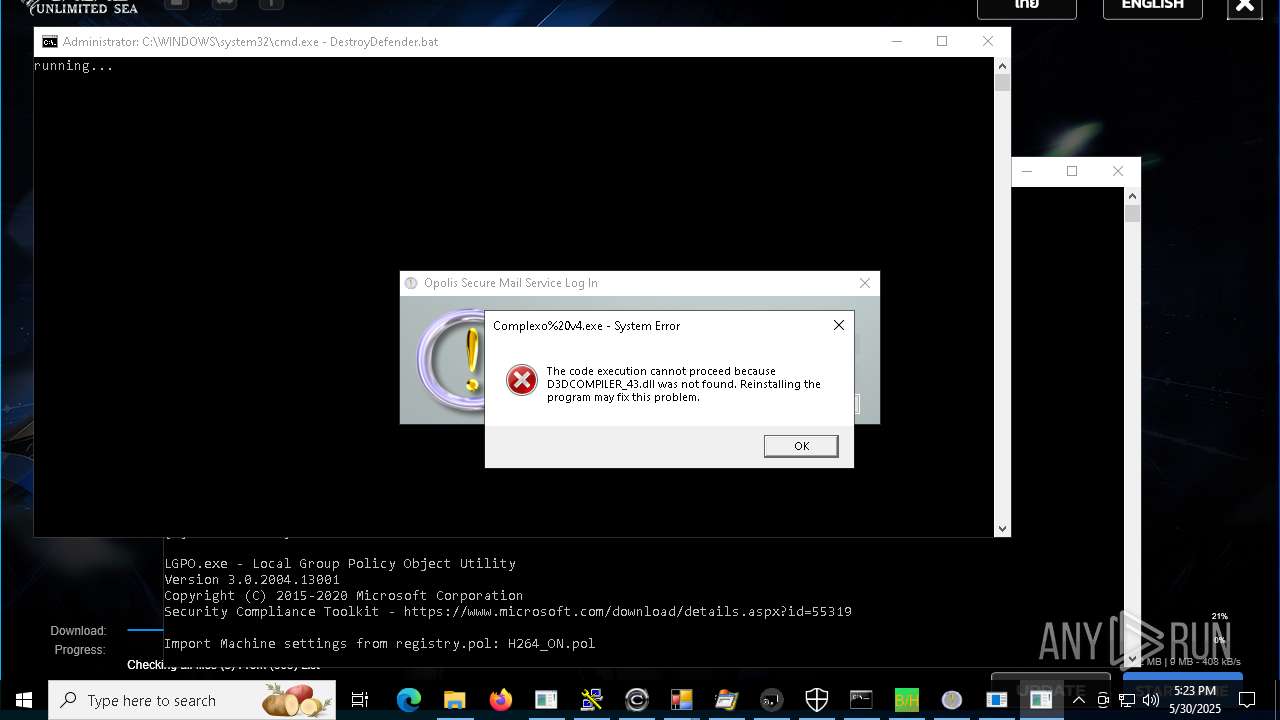Open the Action Center notifications icon
Image resolution: width=1280 pixels, height=720 pixels.
[1247, 700]
